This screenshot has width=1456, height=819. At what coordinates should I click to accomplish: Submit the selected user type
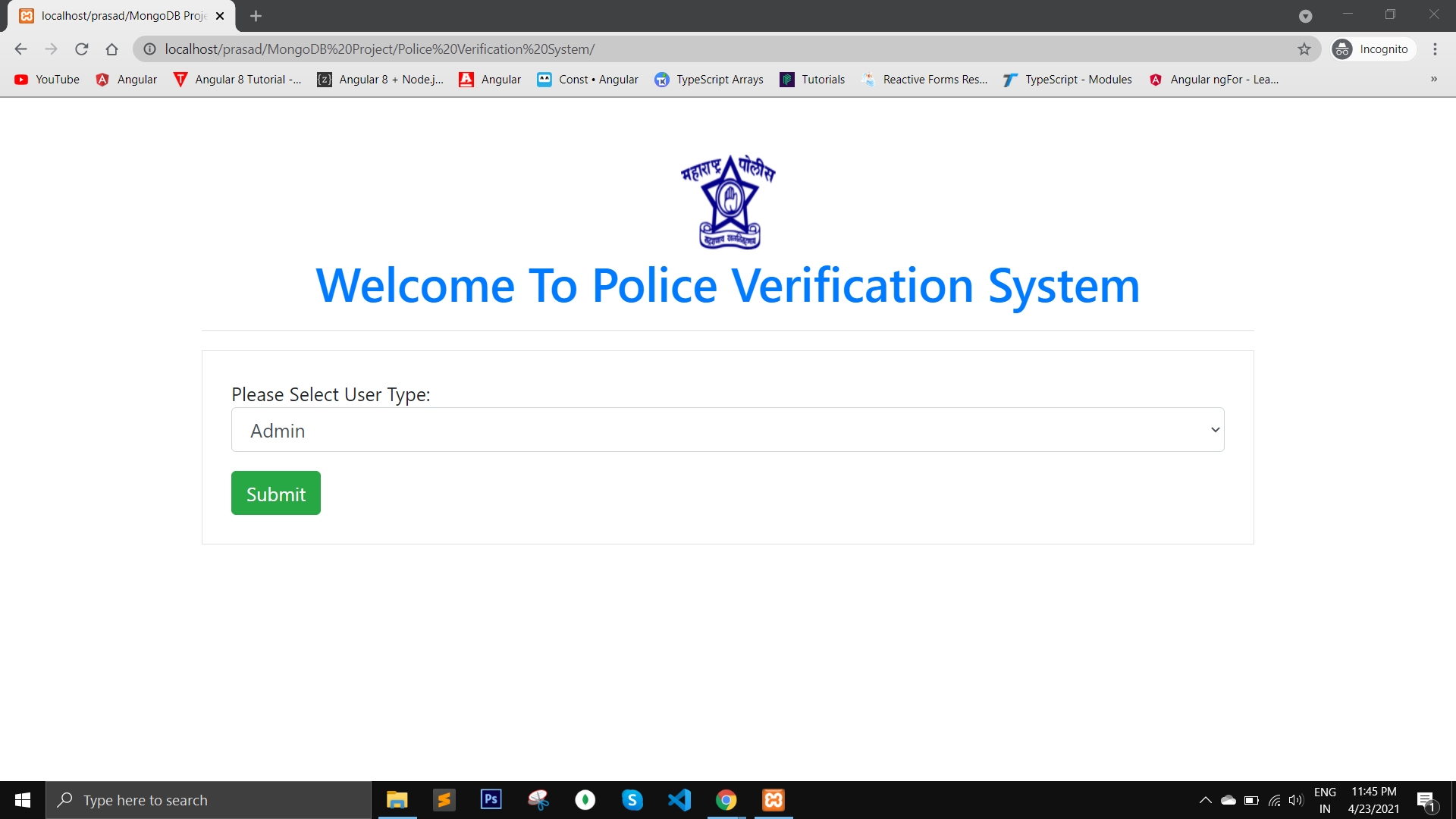point(275,493)
